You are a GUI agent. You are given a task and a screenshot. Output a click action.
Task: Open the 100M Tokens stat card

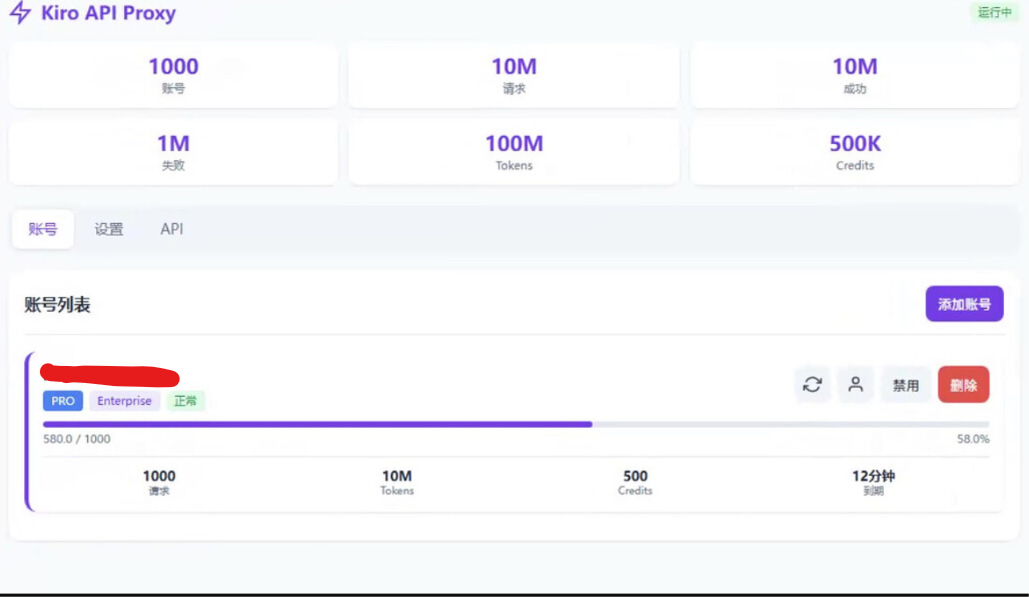(x=514, y=152)
